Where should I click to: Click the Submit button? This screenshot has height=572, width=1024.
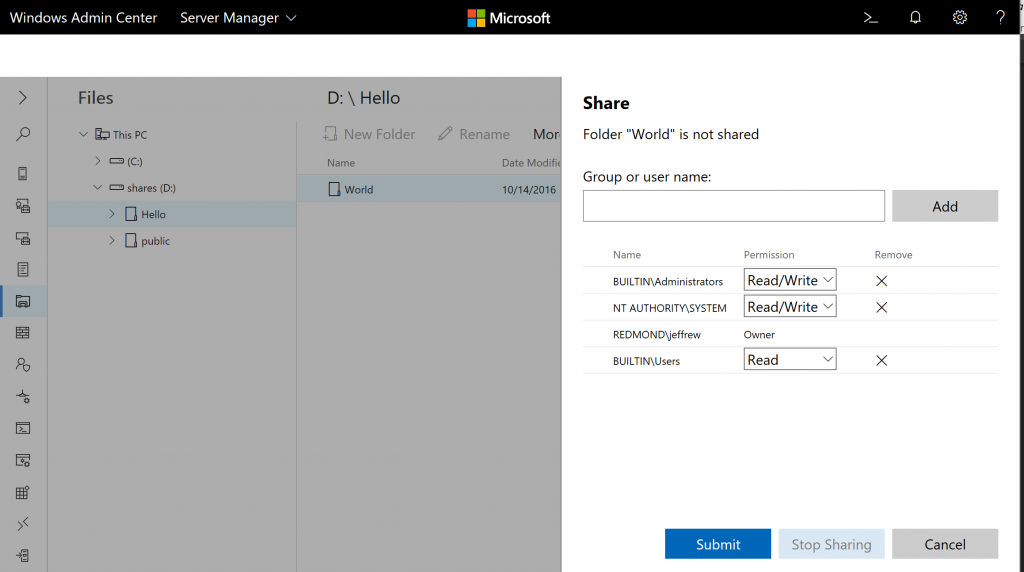tap(718, 544)
